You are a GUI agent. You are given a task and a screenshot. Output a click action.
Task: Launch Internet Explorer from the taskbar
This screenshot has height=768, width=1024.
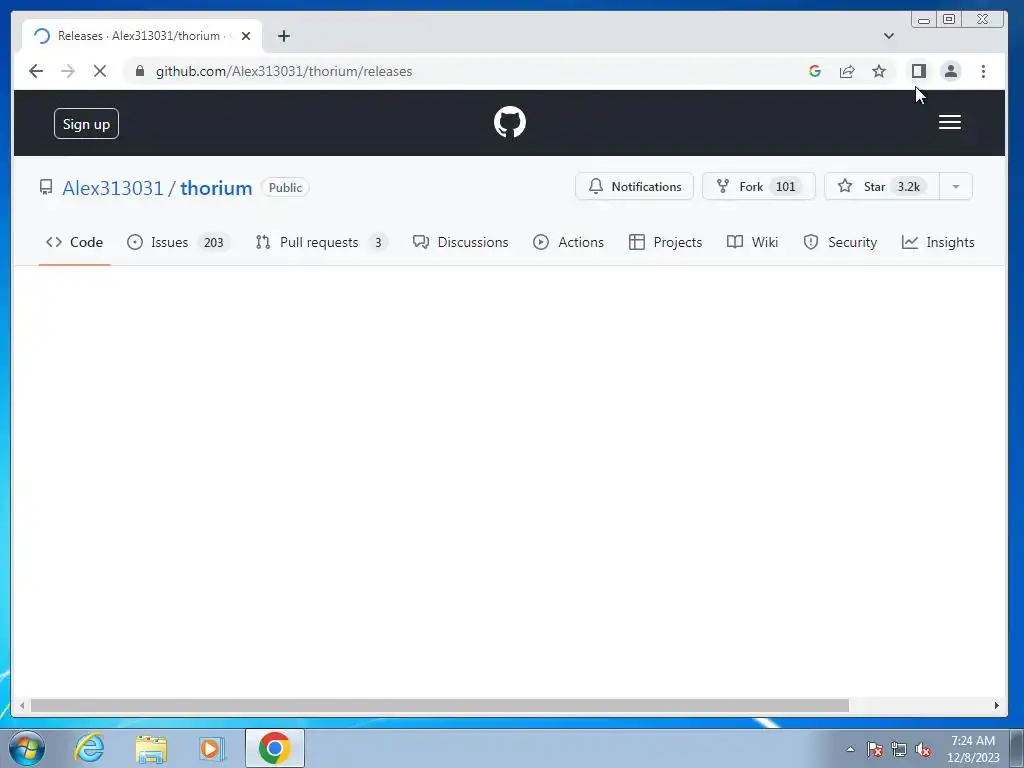(x=89, y=748)
